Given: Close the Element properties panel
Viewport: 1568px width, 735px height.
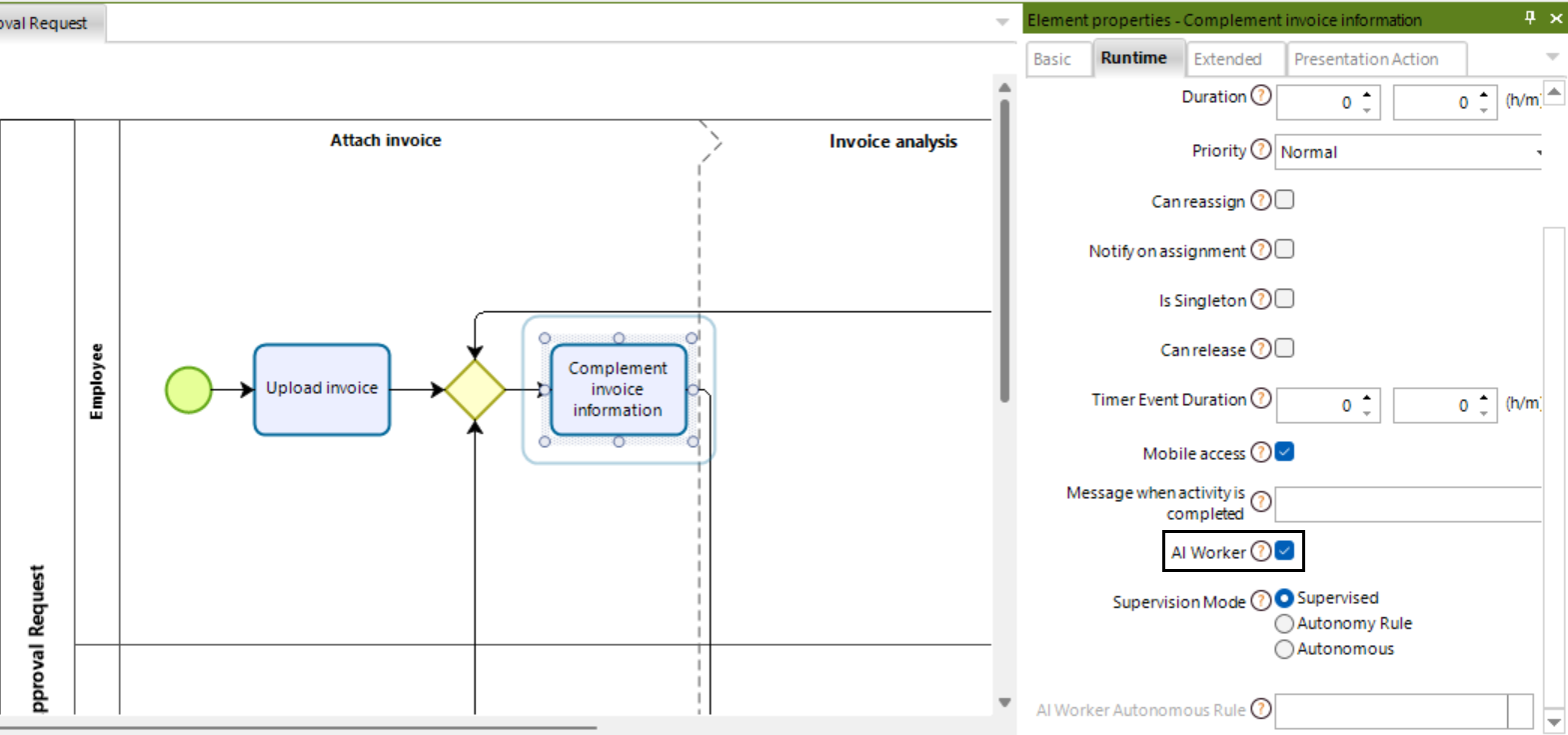Looking at the screenshot, I should [x=1556, y=18].
